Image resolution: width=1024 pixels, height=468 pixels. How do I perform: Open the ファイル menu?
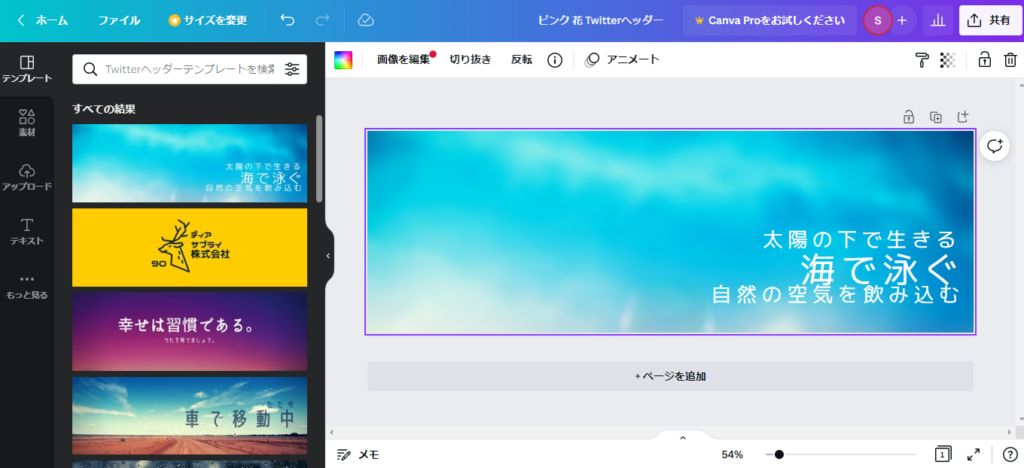119,20
